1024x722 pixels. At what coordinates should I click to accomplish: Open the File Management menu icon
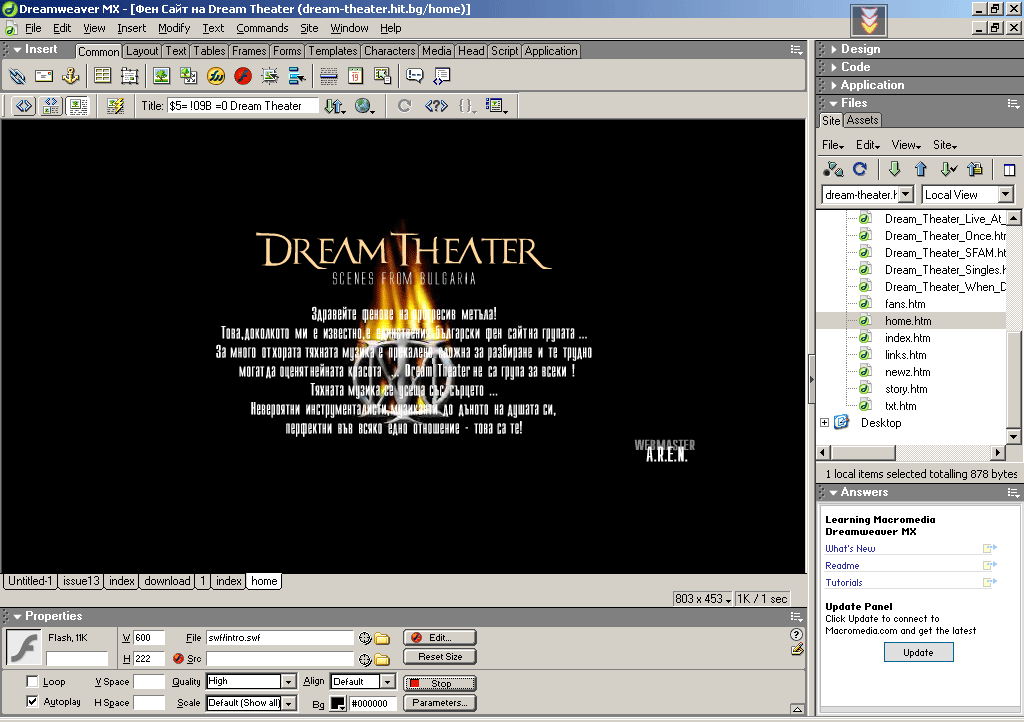[334, 106]
